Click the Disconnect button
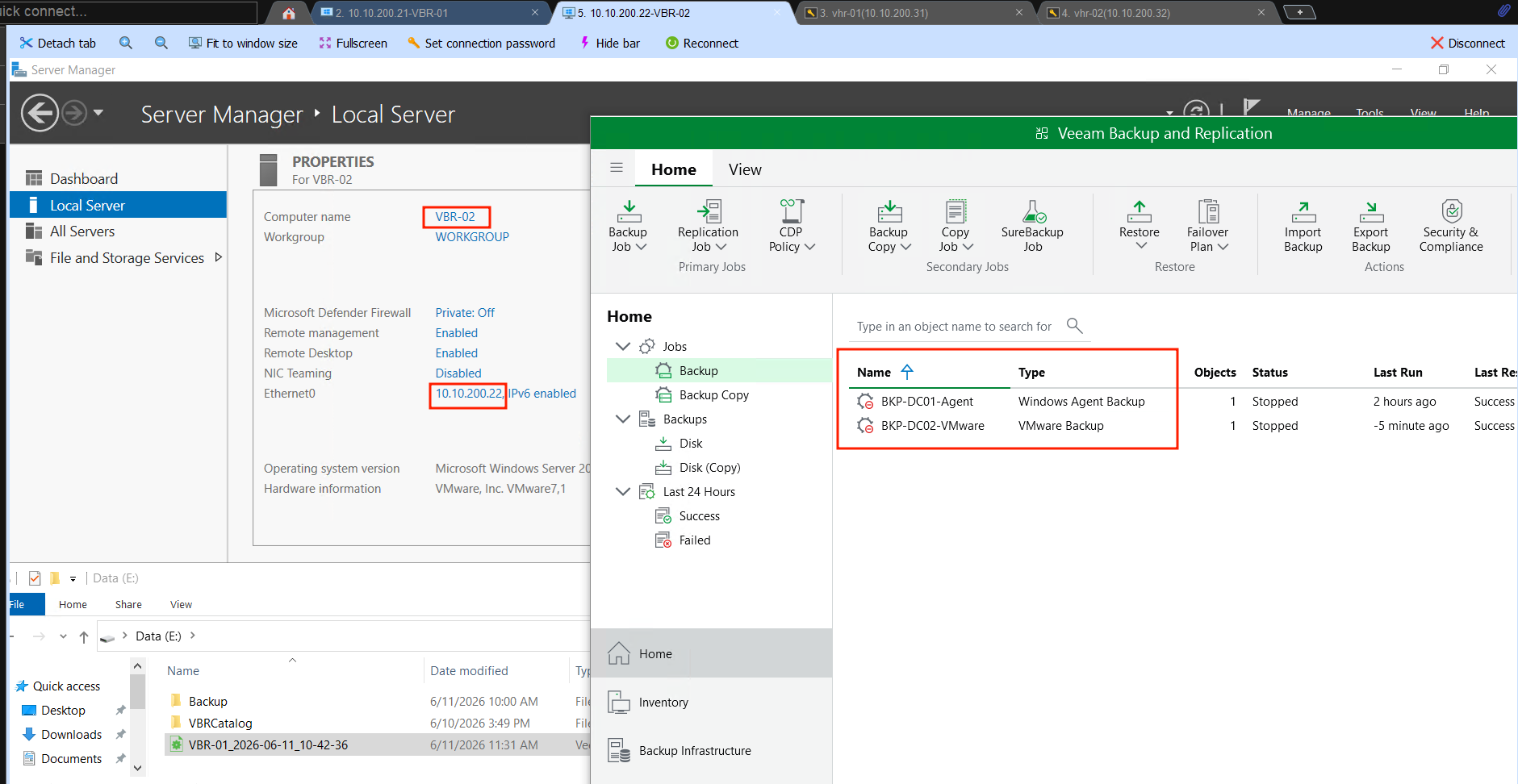Screen dimensions: 1518x784 click(x=1468, y=43)
